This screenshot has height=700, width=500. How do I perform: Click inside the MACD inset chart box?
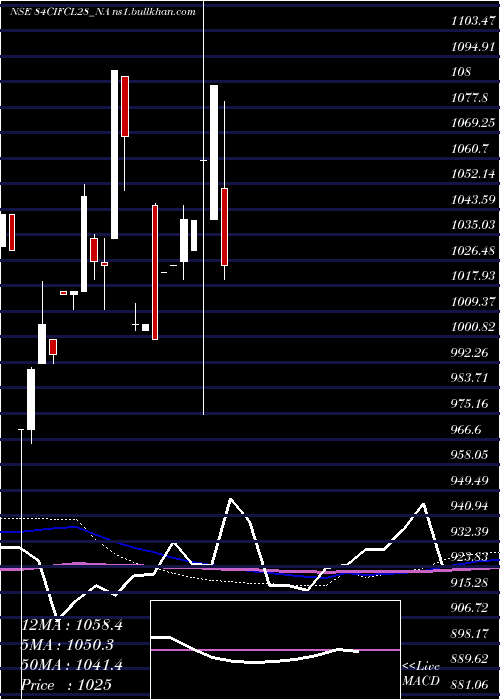click(x=275, y=650)
